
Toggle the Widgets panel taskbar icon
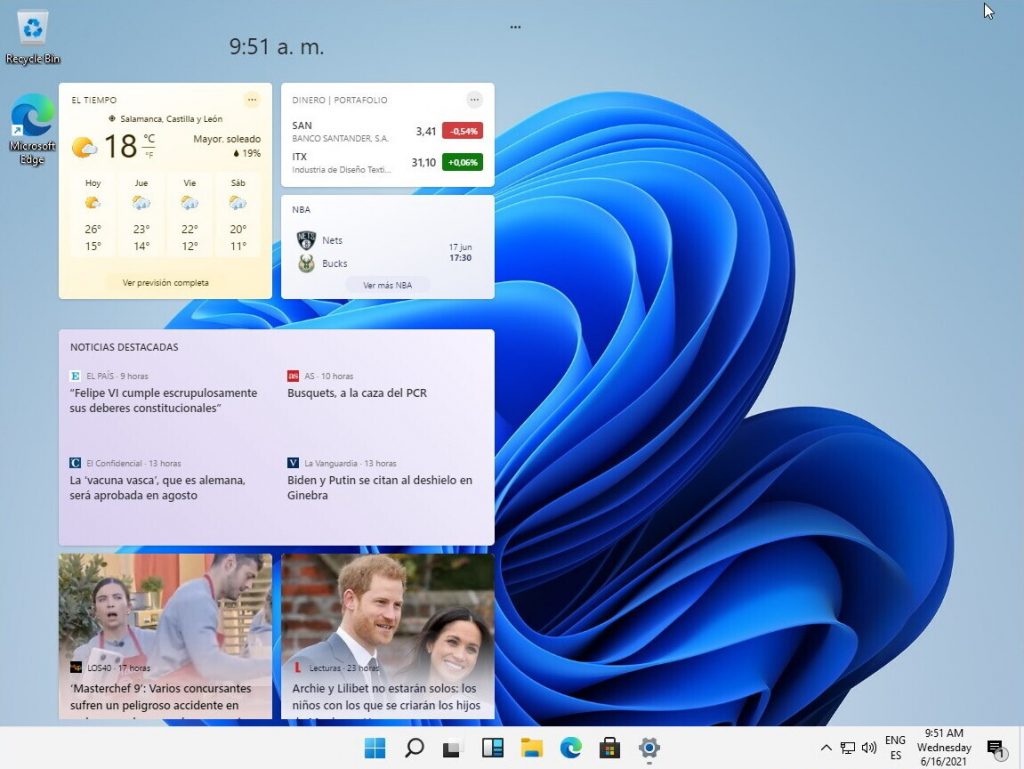(x=492, y=748)
